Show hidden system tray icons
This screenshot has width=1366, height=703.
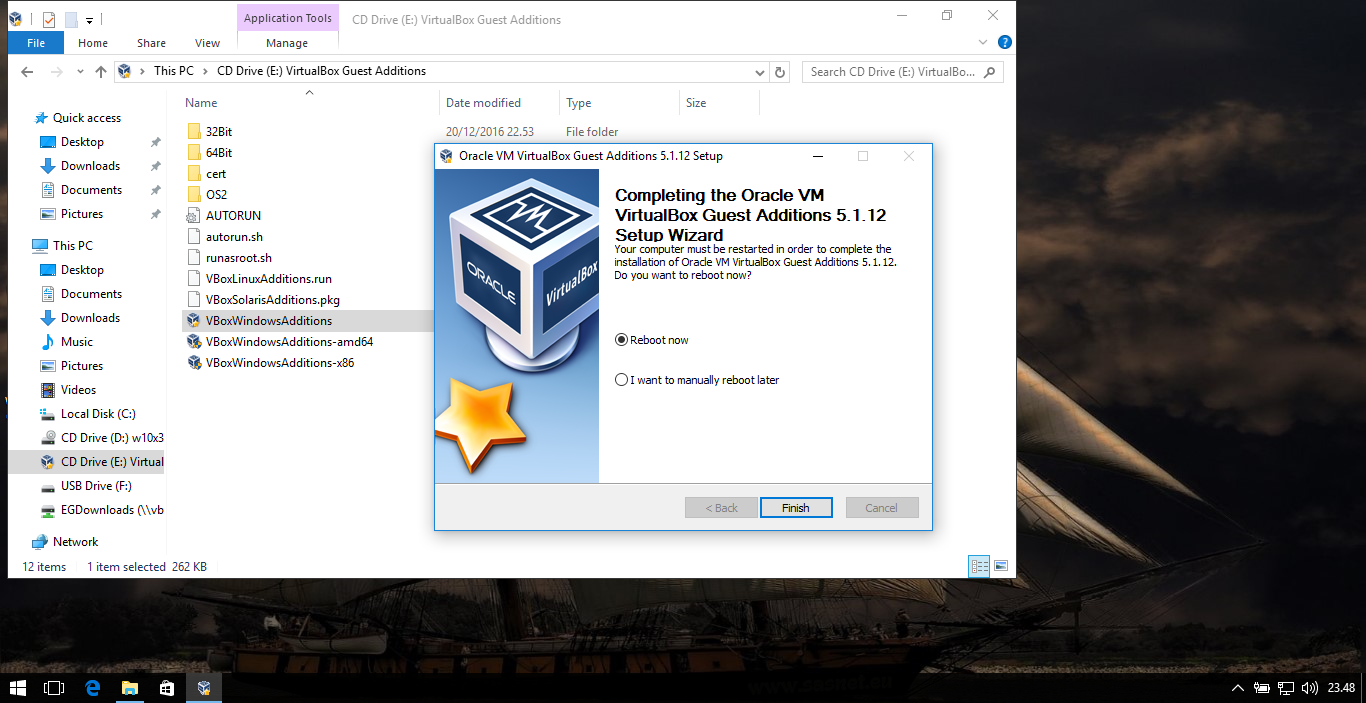1238,688
